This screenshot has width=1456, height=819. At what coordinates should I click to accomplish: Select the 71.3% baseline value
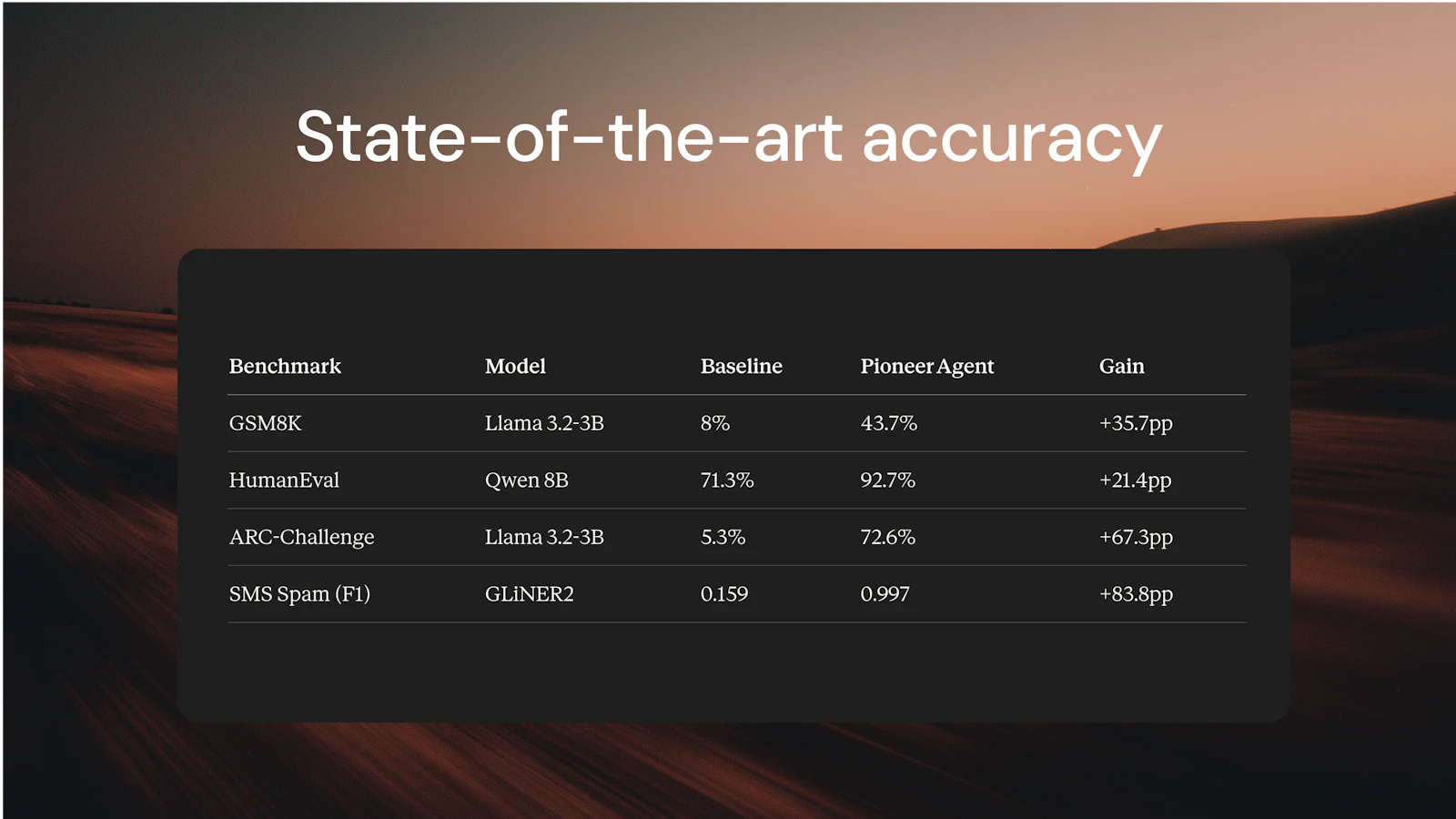(726, 480)
